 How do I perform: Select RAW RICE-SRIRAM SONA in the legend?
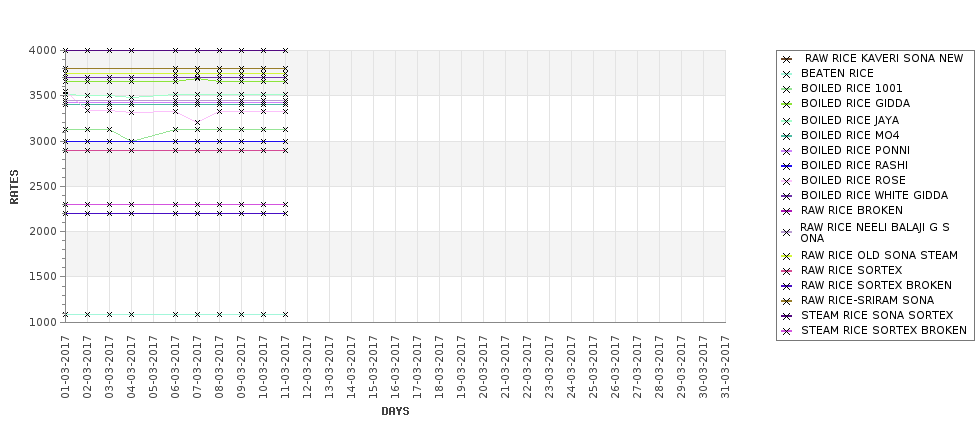coord(867,300)
